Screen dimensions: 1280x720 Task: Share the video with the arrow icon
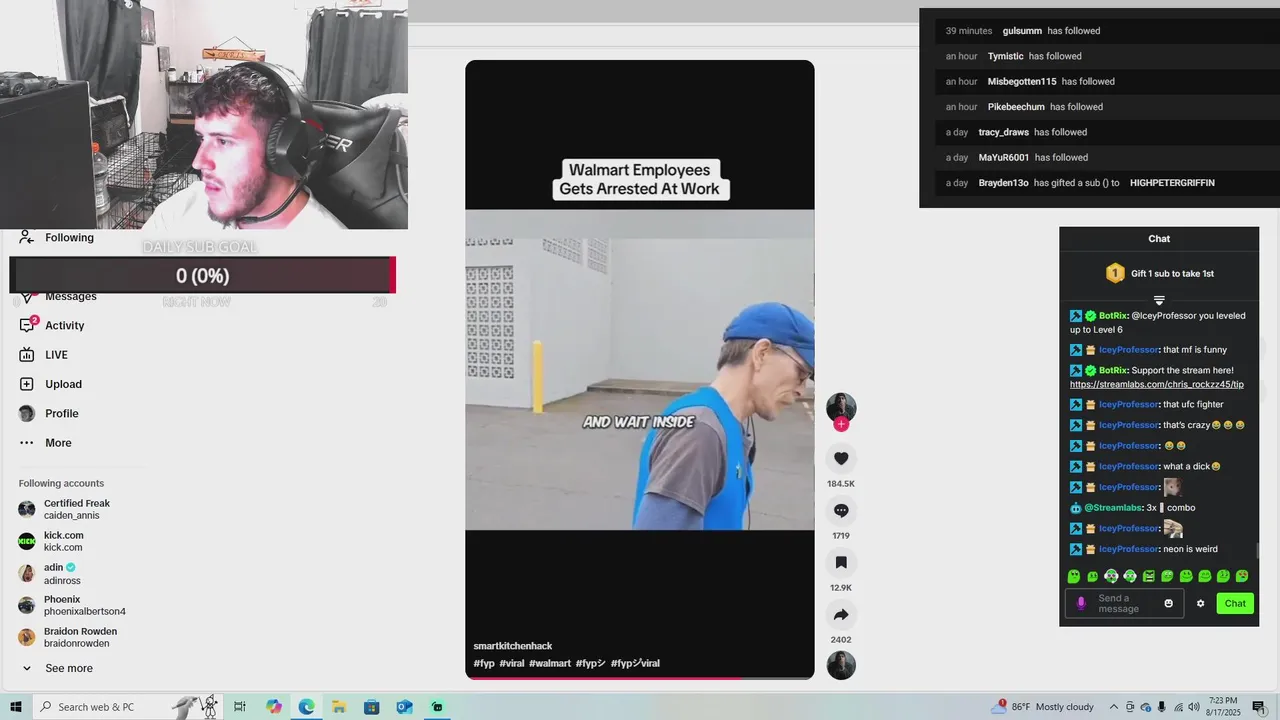[x=841, y=614]
